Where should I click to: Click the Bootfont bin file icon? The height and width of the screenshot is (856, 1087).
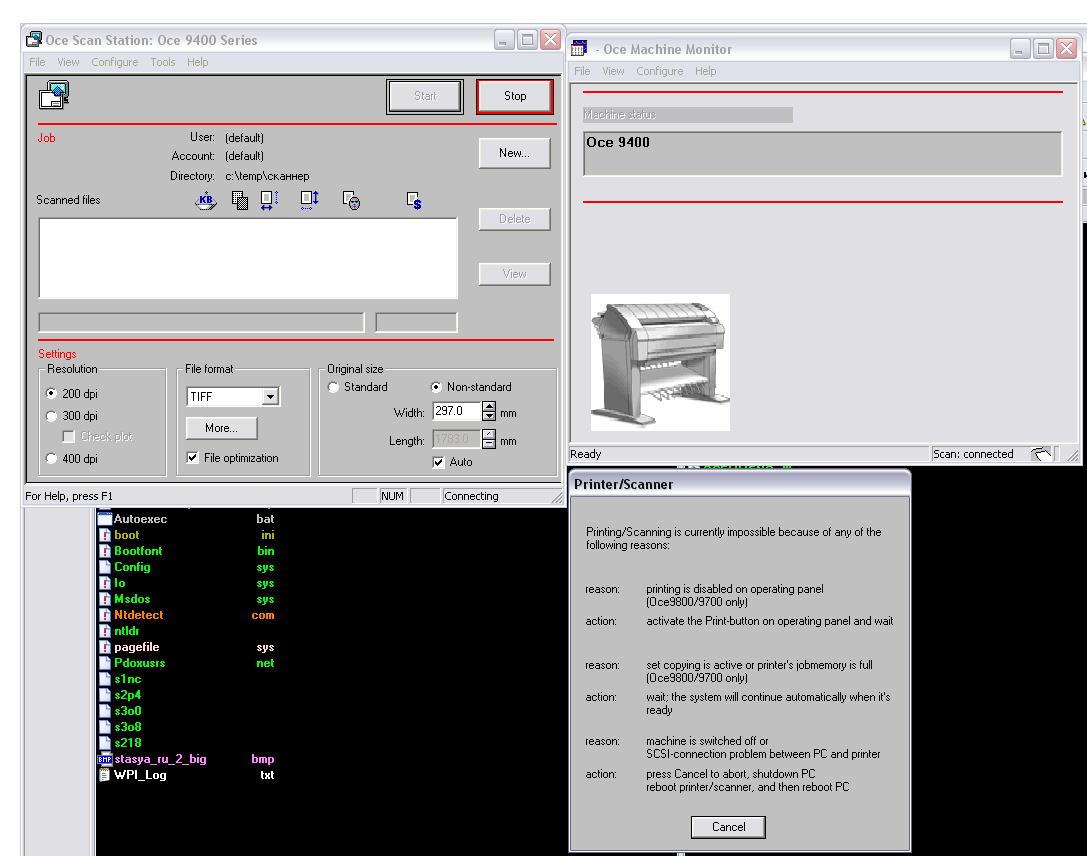[x=105, y=551]
